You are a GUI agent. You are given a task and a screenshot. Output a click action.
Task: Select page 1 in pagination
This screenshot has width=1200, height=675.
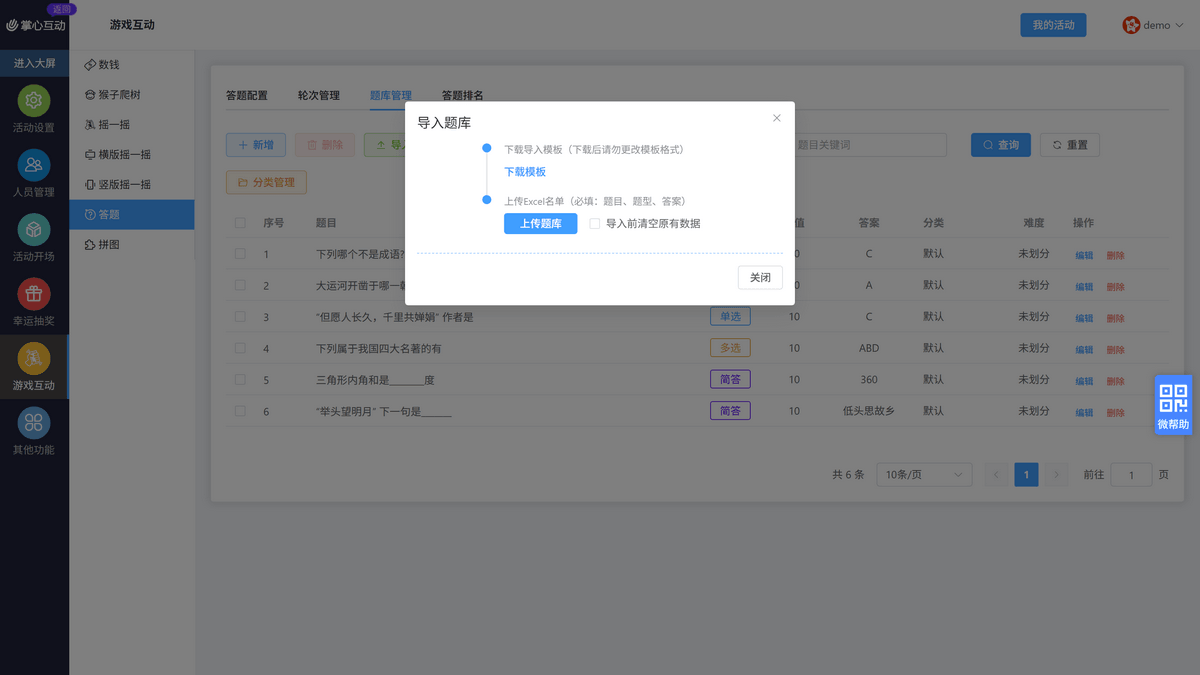pyautogui.click(x=1026, y=475)
